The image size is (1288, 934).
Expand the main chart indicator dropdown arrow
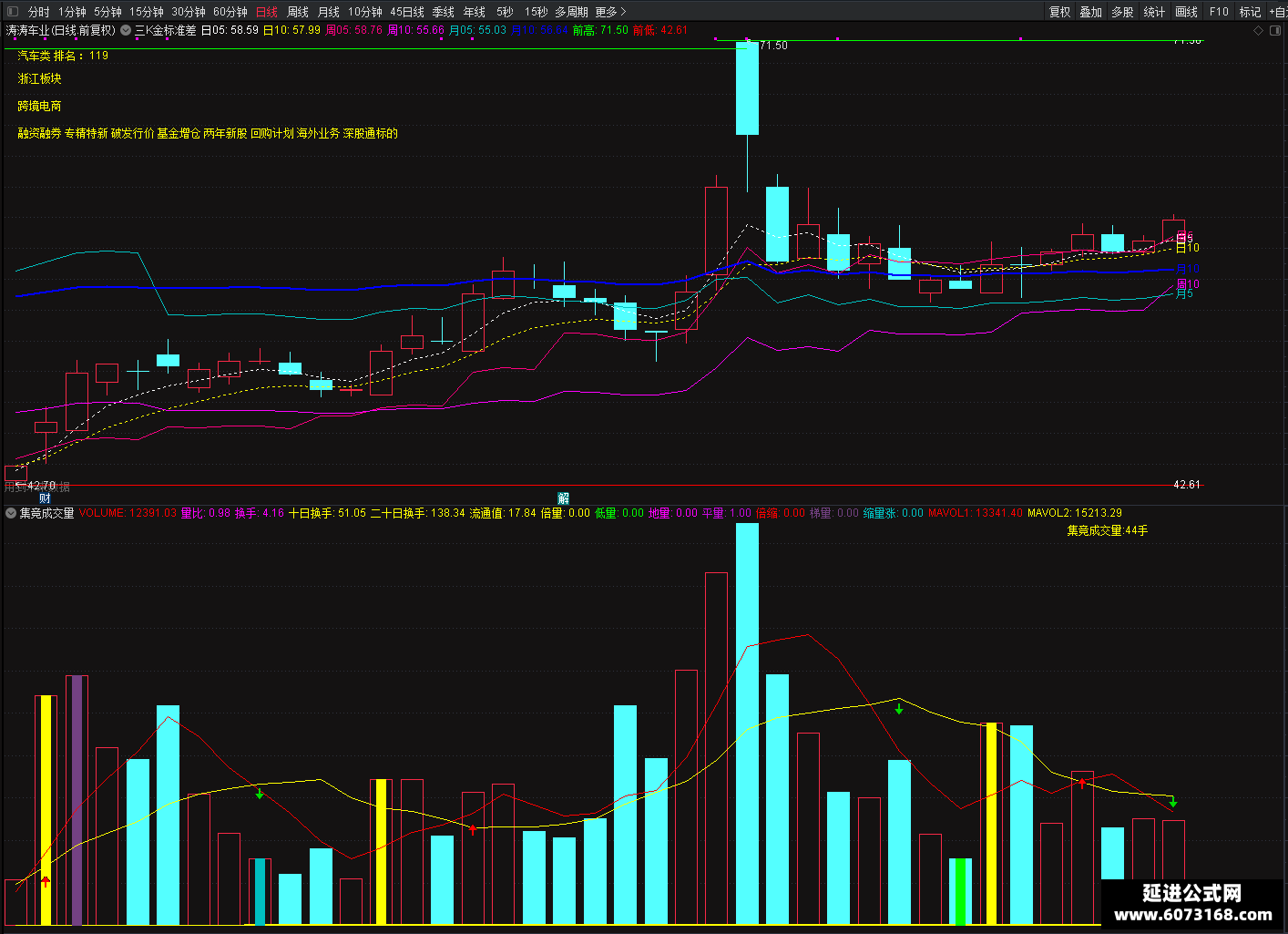126,30
